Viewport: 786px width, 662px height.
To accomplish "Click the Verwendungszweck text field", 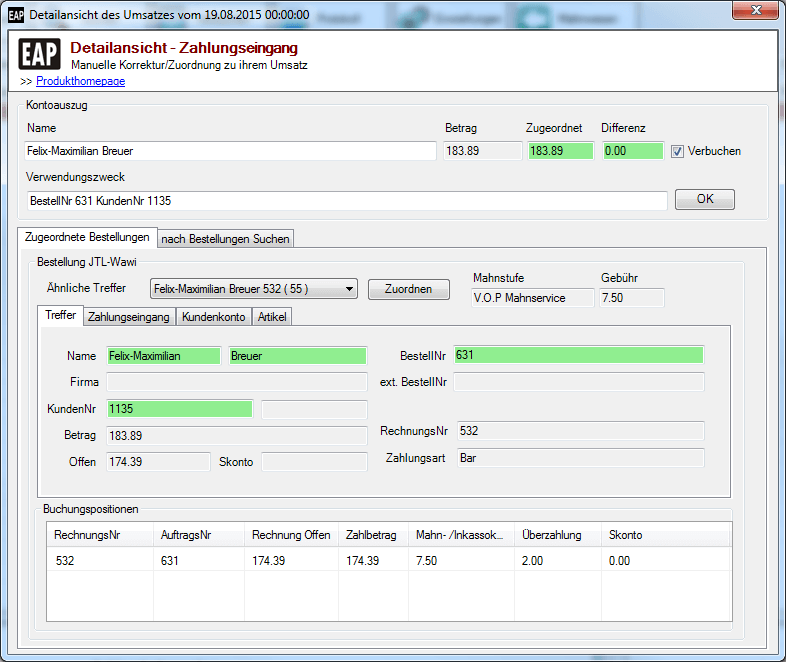I will pyautogui.click(x=347, y=201).
